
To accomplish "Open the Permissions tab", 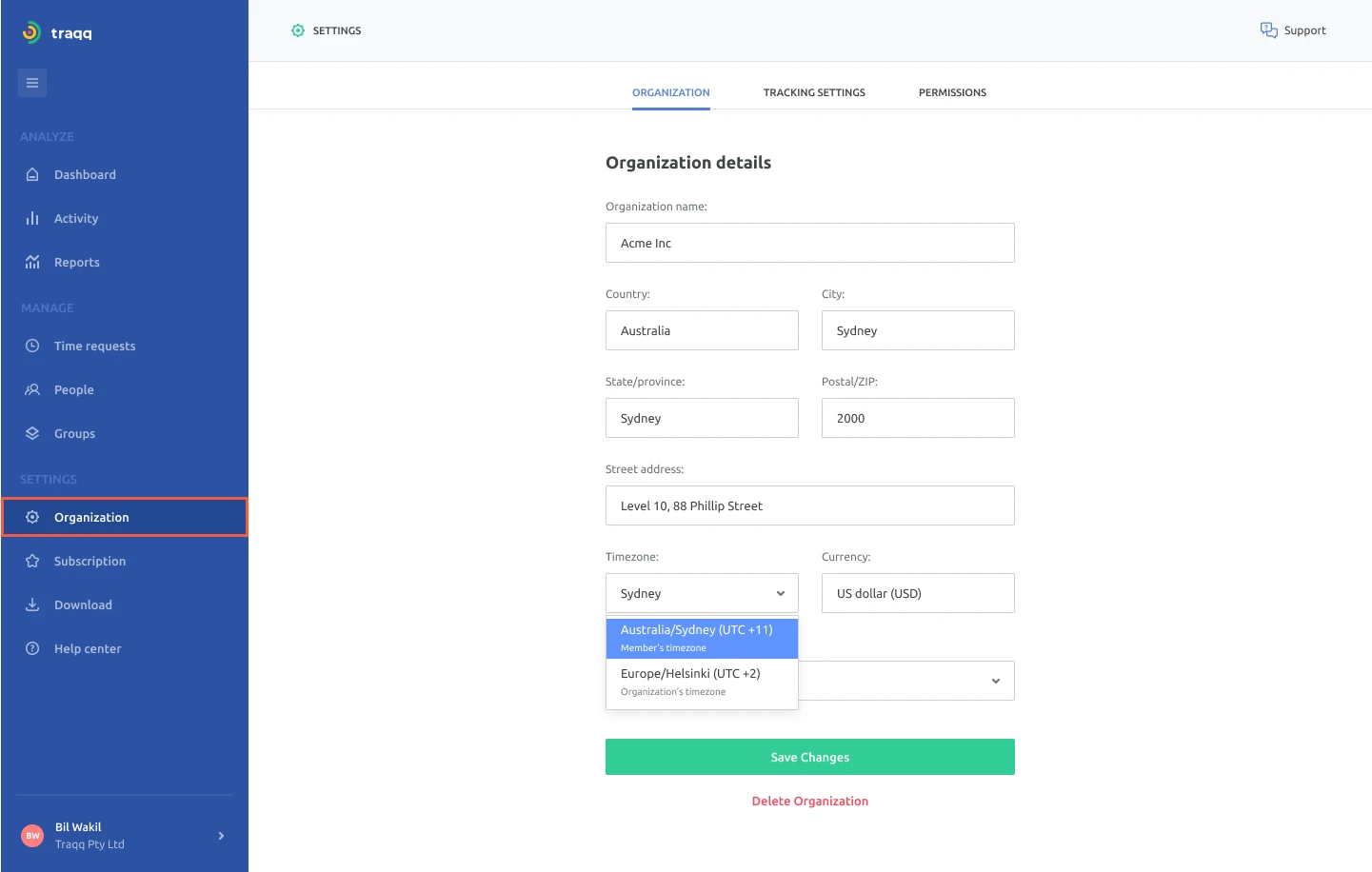I will 952,92.
